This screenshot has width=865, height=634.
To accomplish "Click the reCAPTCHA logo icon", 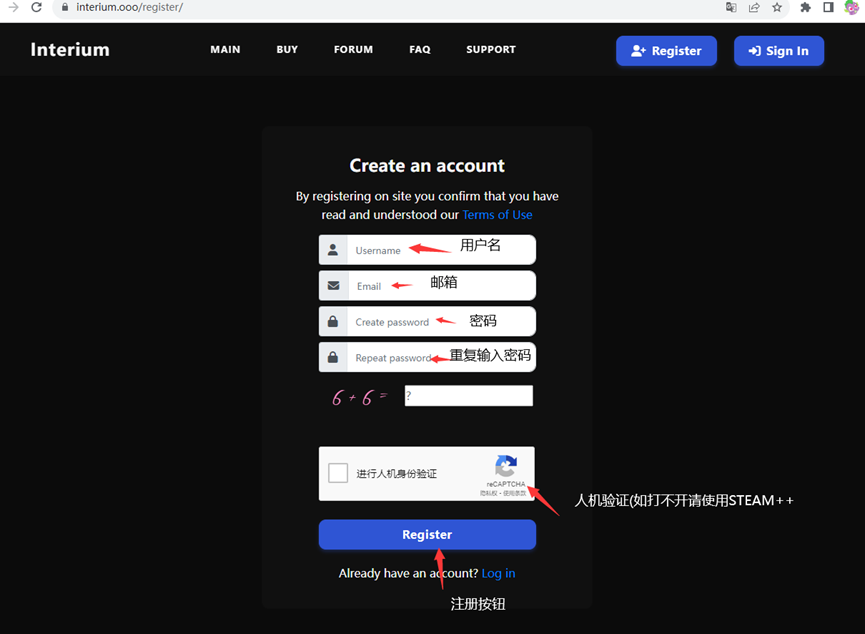I will point(506,467).
